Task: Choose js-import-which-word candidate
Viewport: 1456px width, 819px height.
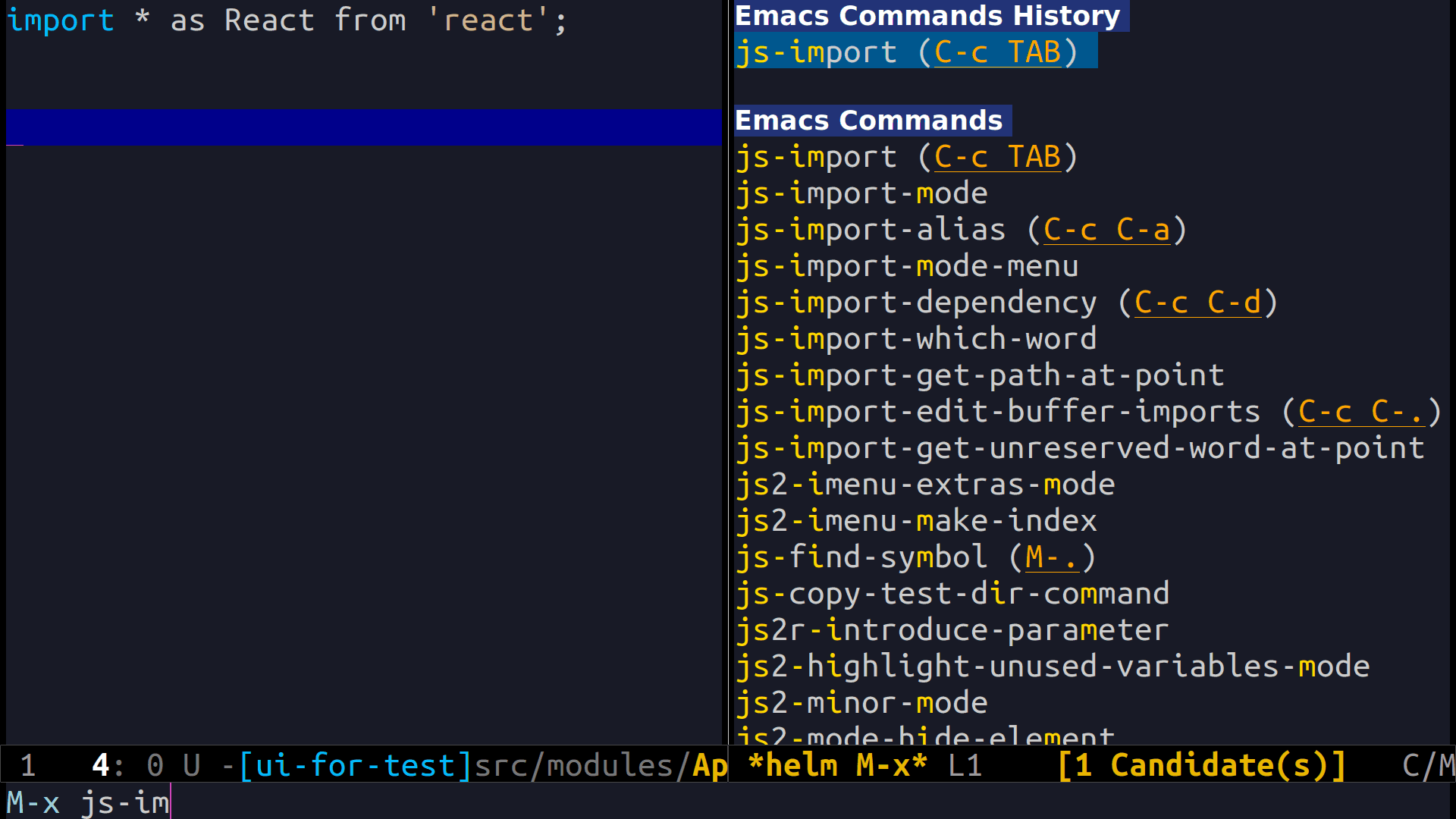Action: pyautogui.click(x=916, y=339)
